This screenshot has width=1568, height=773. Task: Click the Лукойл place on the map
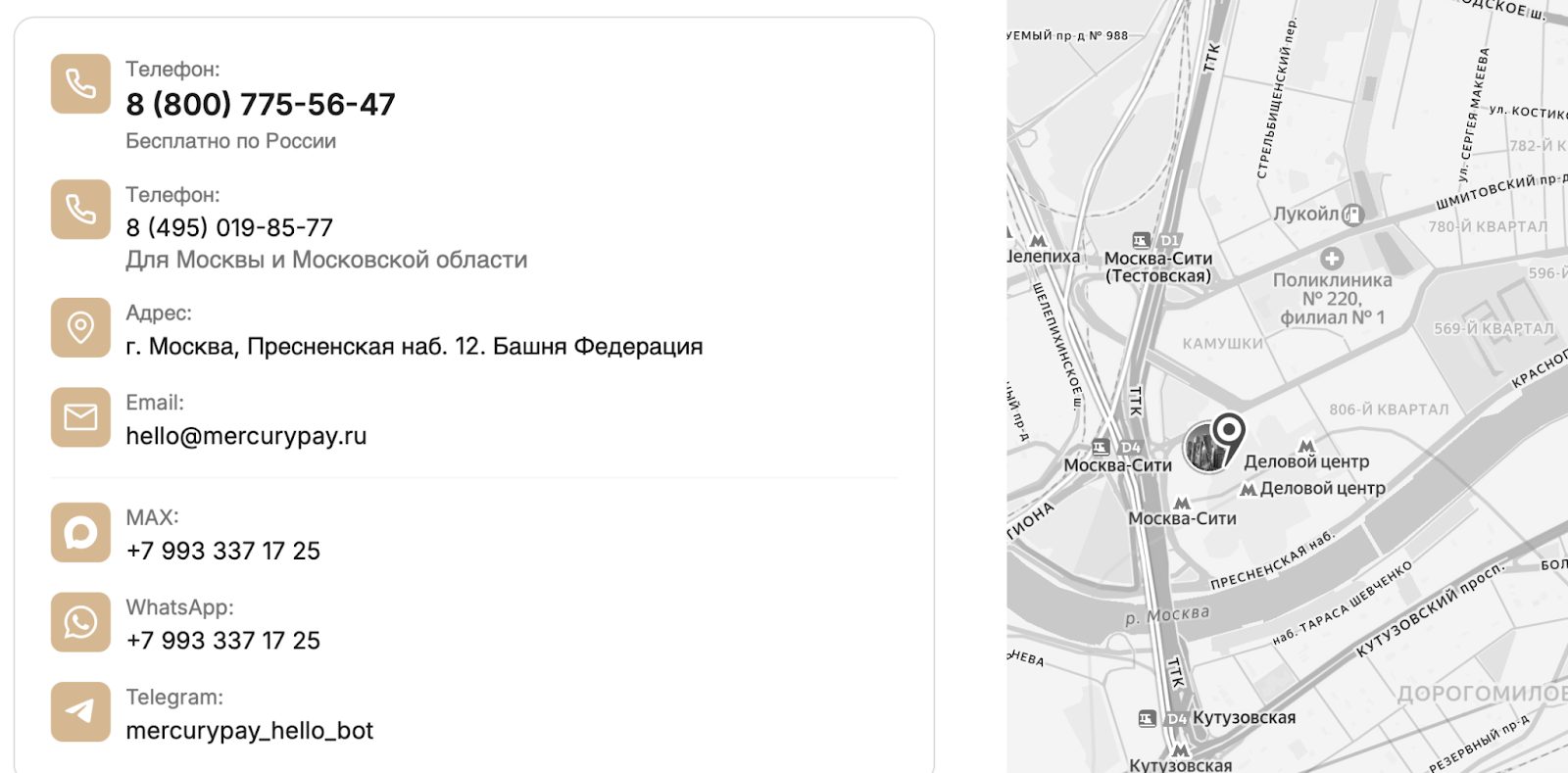click(1307, 214)
